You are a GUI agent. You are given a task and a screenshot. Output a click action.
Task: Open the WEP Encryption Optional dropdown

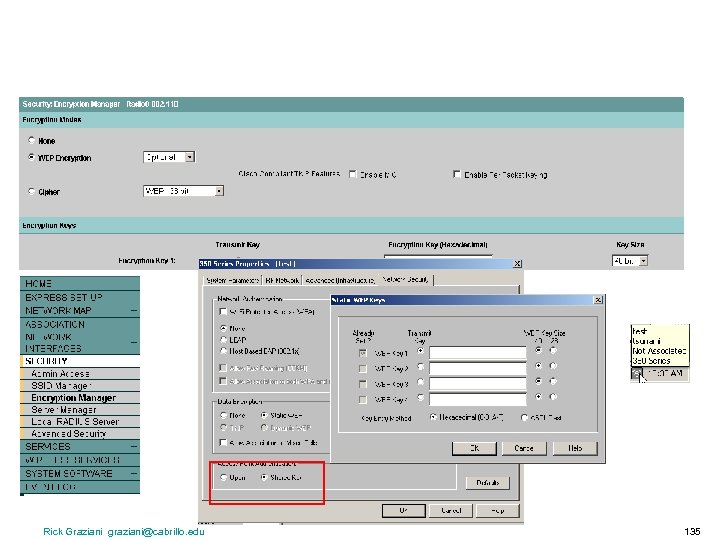click(169, 157)
